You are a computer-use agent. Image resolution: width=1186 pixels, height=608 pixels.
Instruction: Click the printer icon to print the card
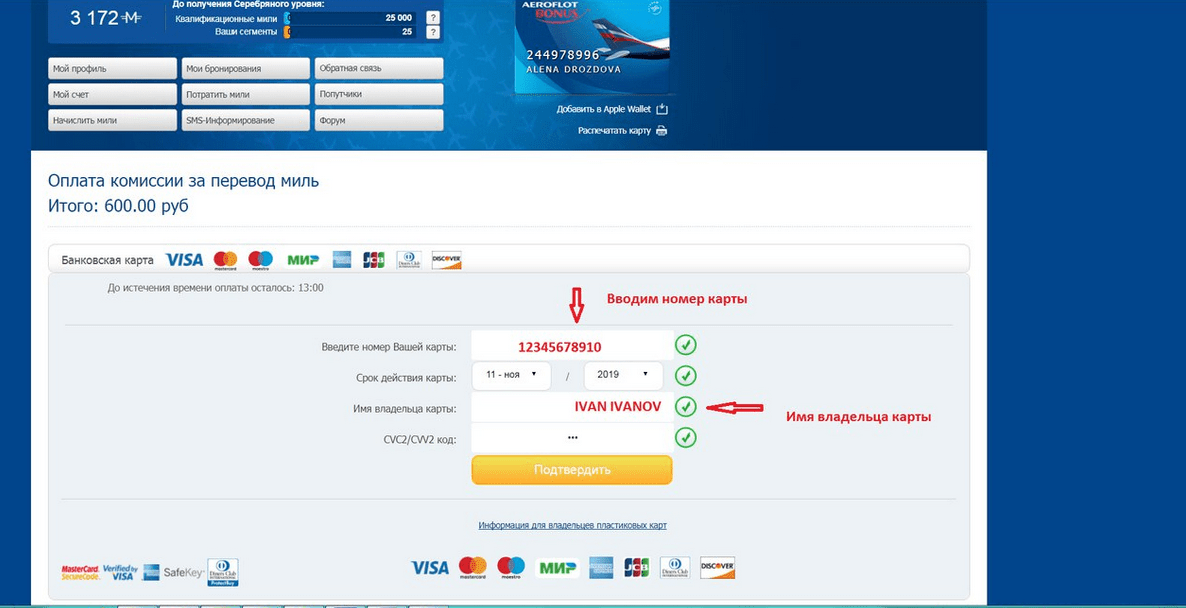[662, 131]
